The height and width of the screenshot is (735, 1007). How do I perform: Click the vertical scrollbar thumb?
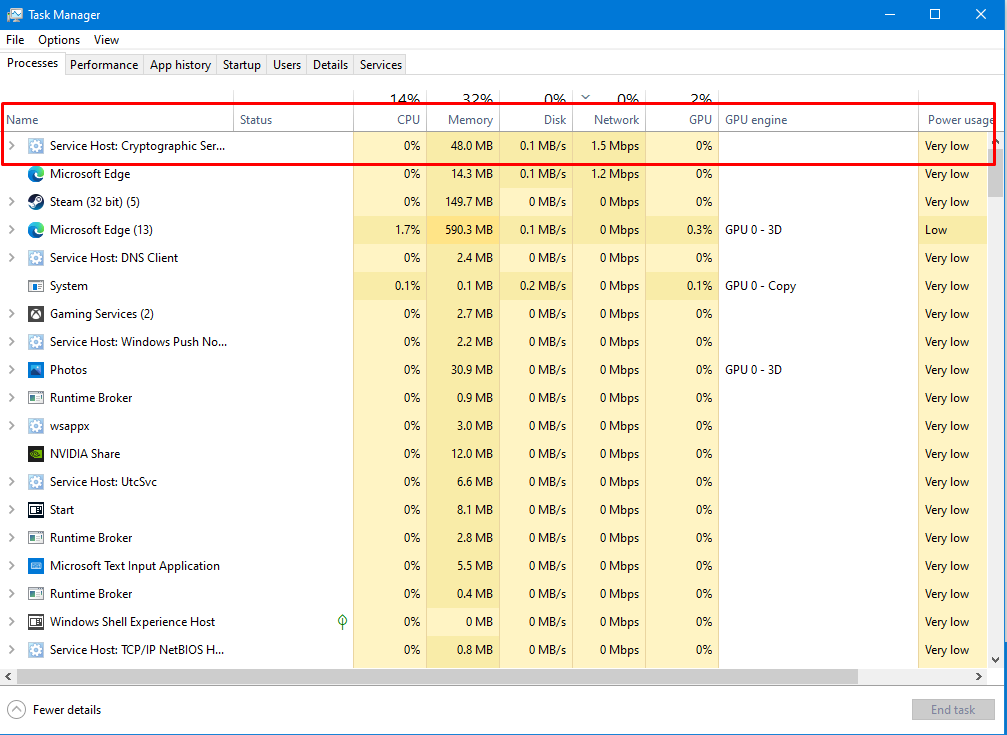click(x=995, y=172)
